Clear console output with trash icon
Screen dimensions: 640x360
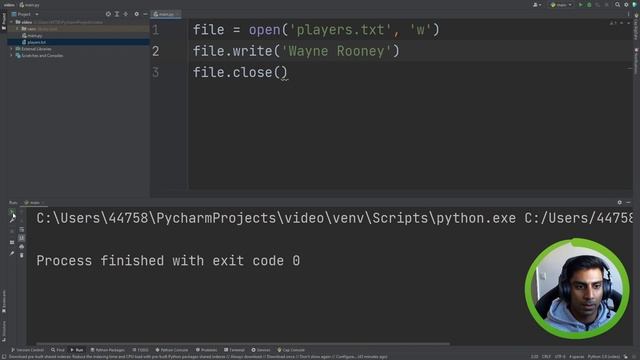22,255
